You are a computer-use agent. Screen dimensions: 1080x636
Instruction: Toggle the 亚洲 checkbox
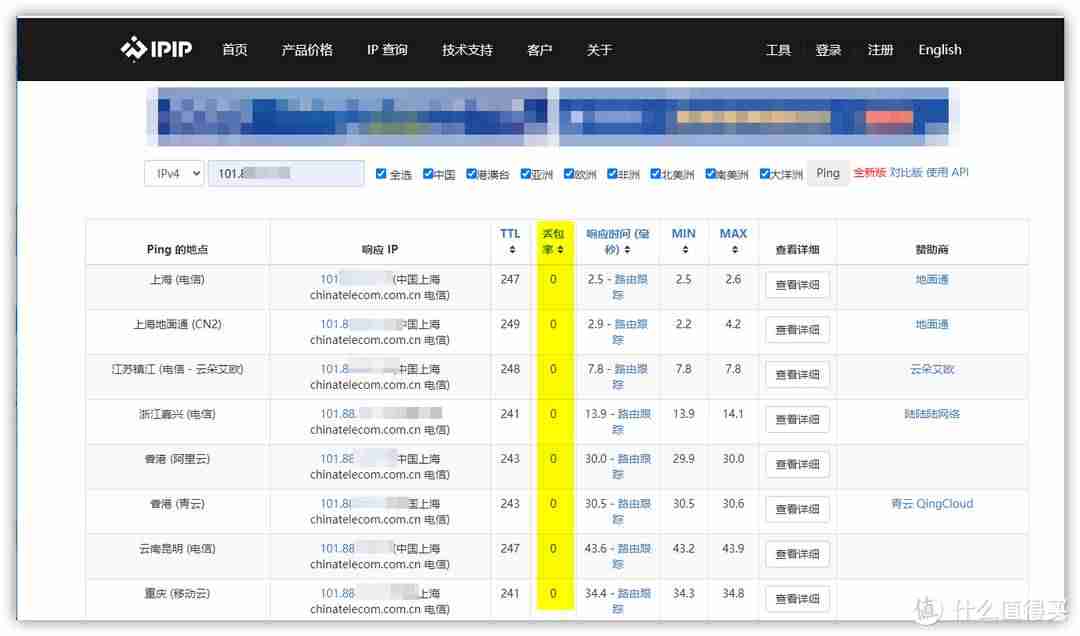[526, 174]
